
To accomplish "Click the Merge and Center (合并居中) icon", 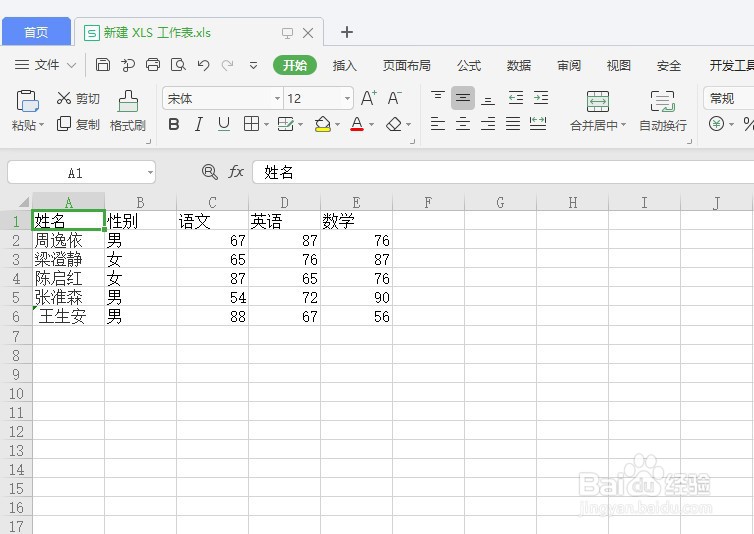I will pyautogui.click(x=598, y=102).
